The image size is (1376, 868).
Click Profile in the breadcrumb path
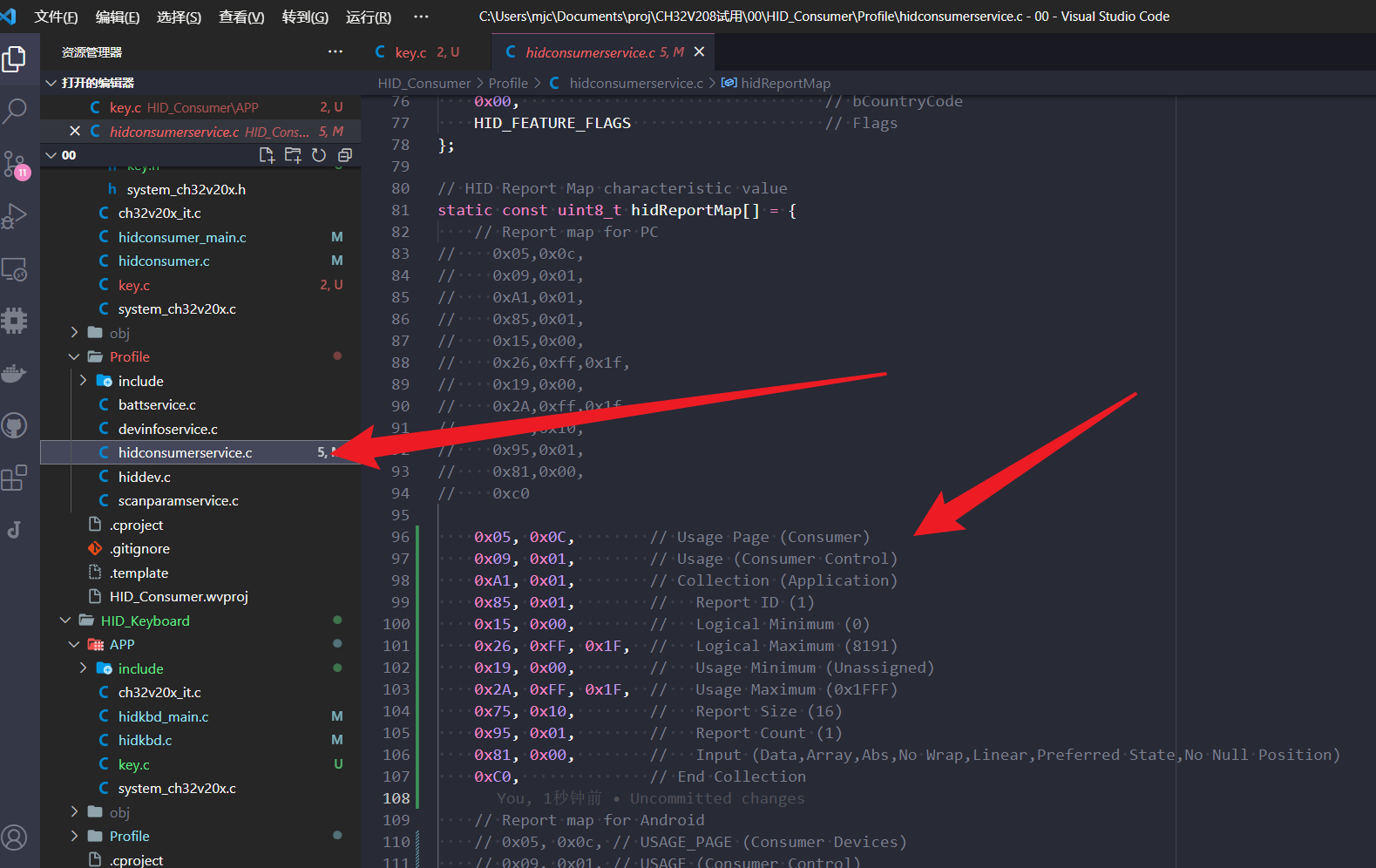508,83
